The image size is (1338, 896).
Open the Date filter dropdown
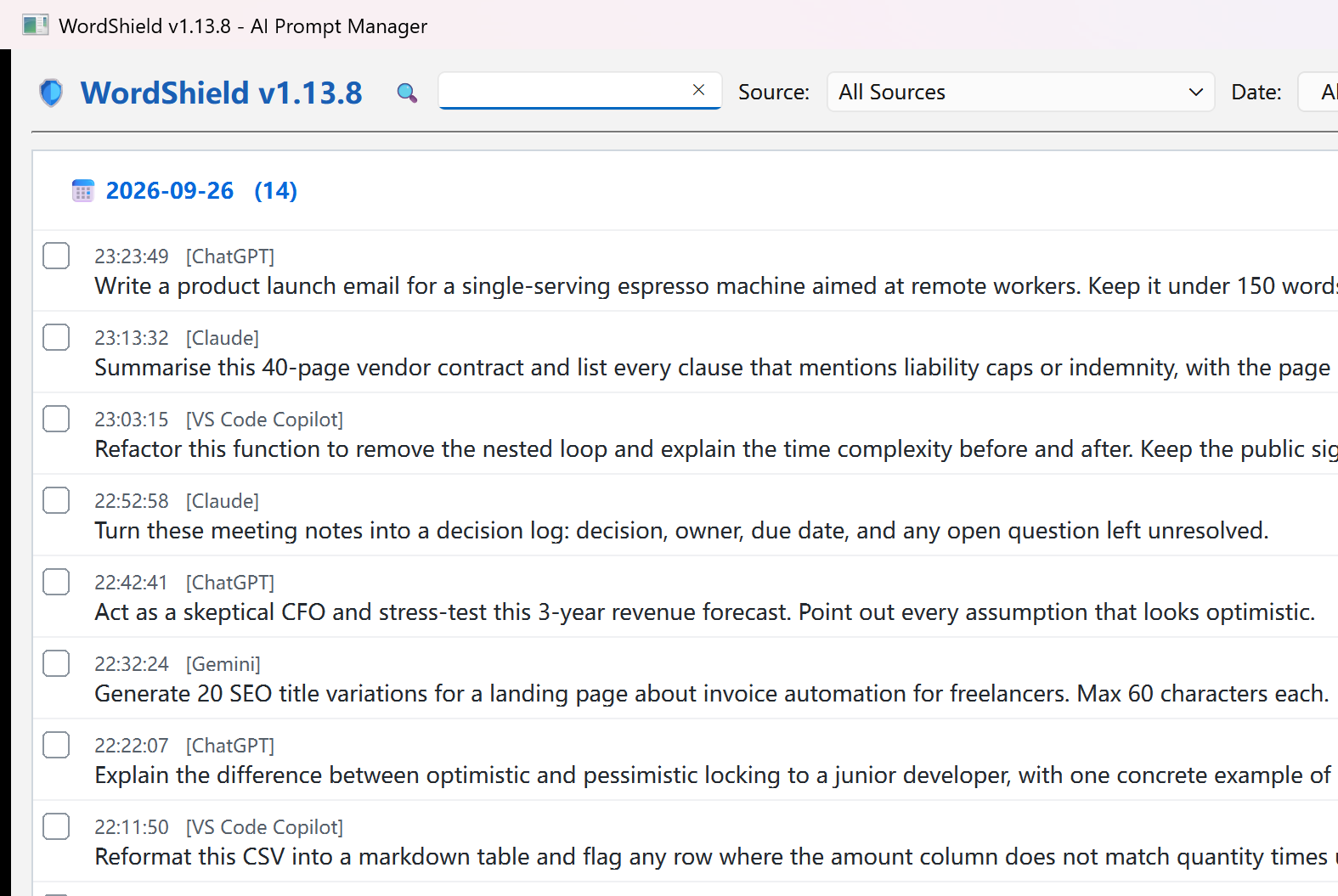coord(1318,92)
